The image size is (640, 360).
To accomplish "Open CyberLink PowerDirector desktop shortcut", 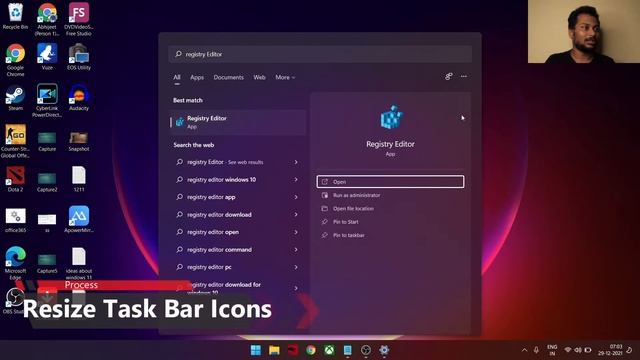I will tap(47, 101).
